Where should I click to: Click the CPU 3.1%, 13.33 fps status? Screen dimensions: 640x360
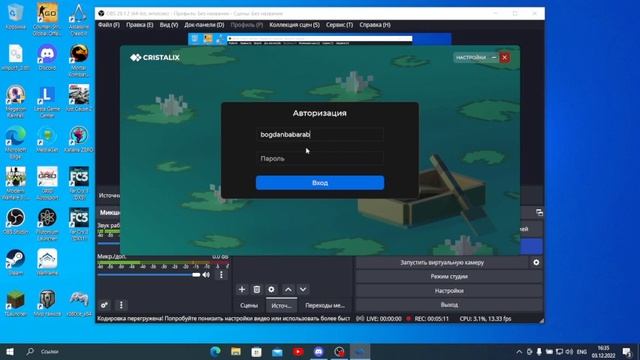[485, 319]
